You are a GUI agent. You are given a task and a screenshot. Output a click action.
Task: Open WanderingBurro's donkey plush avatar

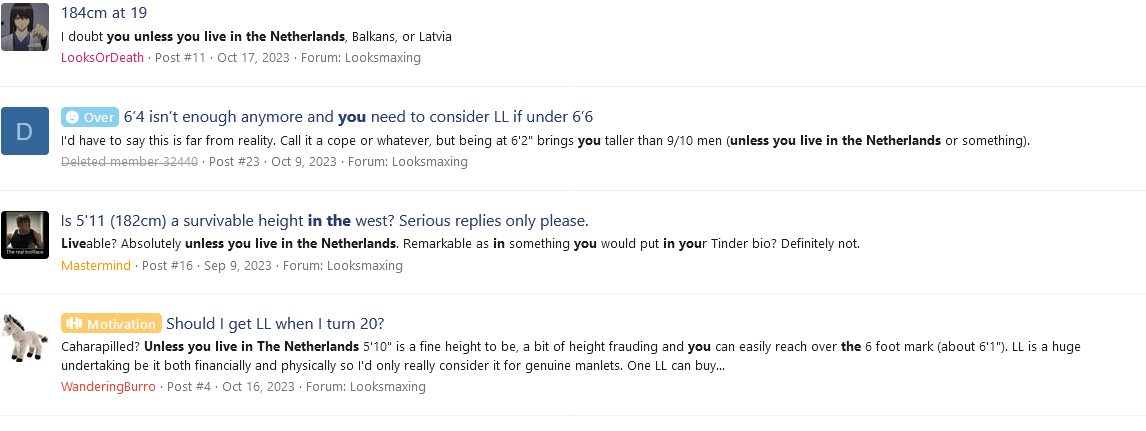(25, 338)
